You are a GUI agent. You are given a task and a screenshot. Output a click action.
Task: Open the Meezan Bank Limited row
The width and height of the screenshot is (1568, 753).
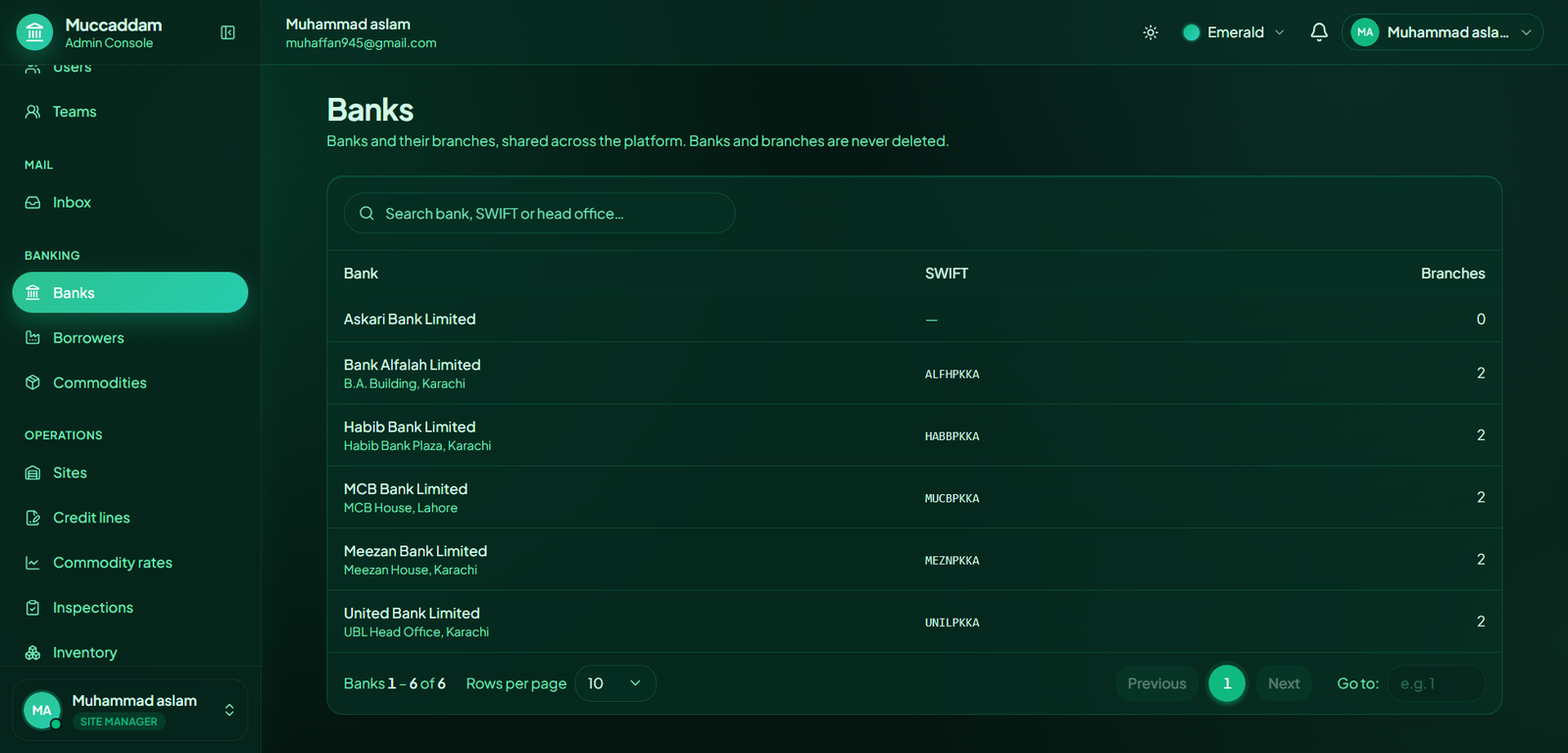[x=914, y=560]
